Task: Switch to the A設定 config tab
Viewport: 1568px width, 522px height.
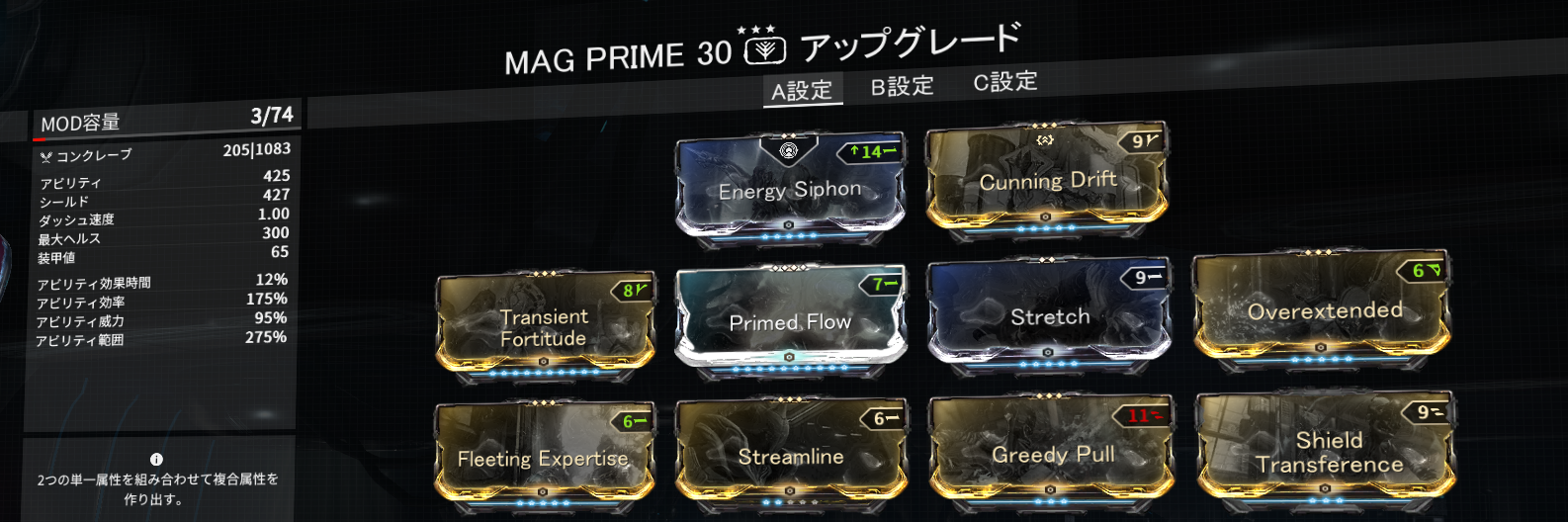Action: [802, 91]
